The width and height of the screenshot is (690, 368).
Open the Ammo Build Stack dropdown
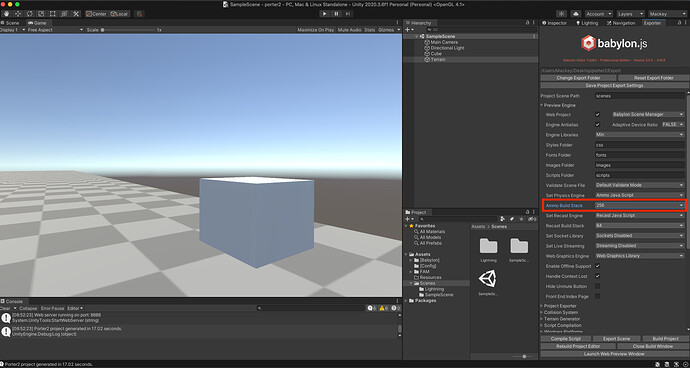point(640,205)
